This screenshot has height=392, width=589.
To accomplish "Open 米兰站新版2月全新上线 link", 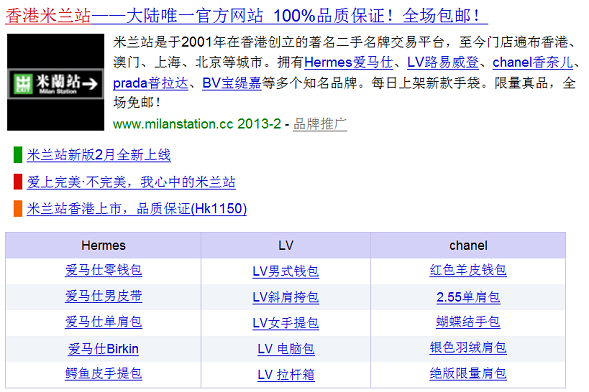I will click(99, 155).
